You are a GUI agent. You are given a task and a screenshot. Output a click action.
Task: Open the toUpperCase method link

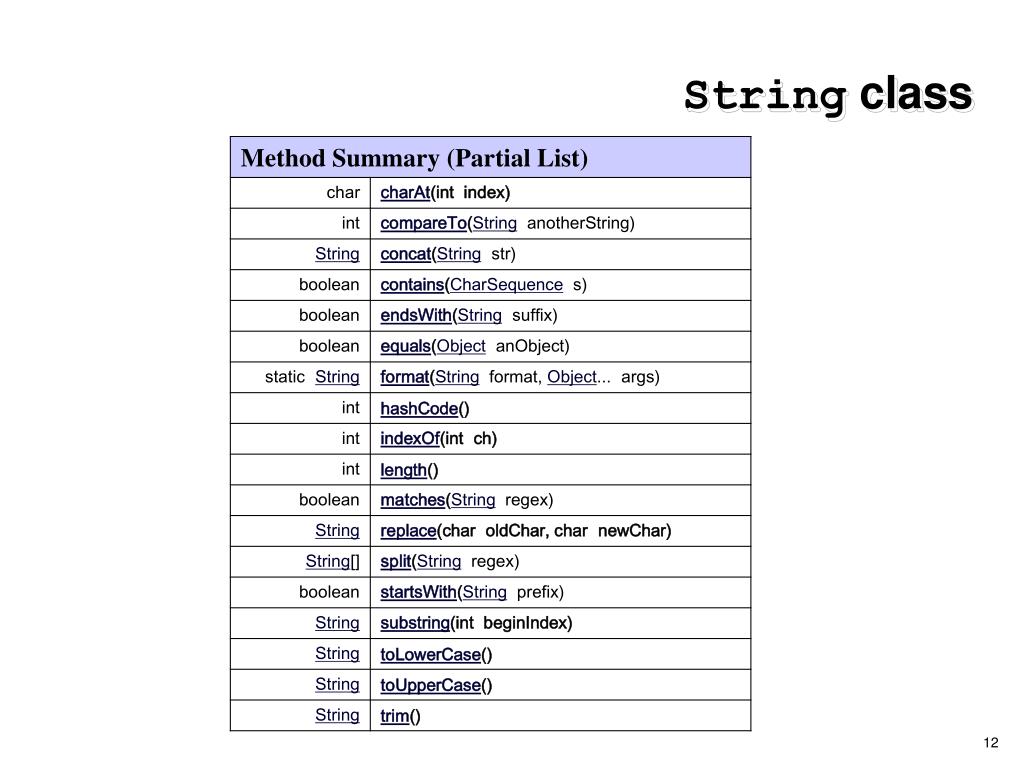pyautogui.click(x=430, y=685)
